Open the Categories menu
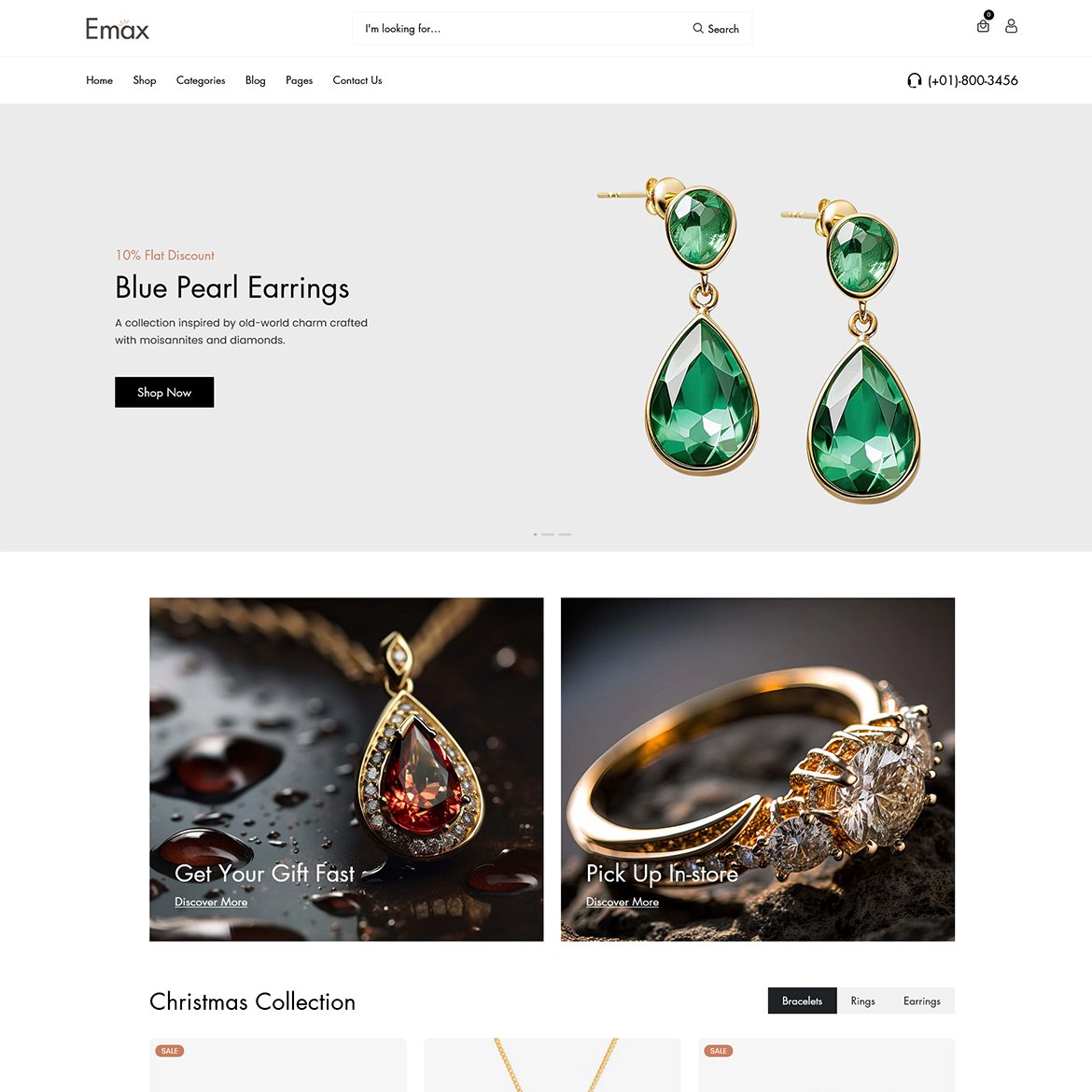1092x1092 pixels. [x=201, y=80]
